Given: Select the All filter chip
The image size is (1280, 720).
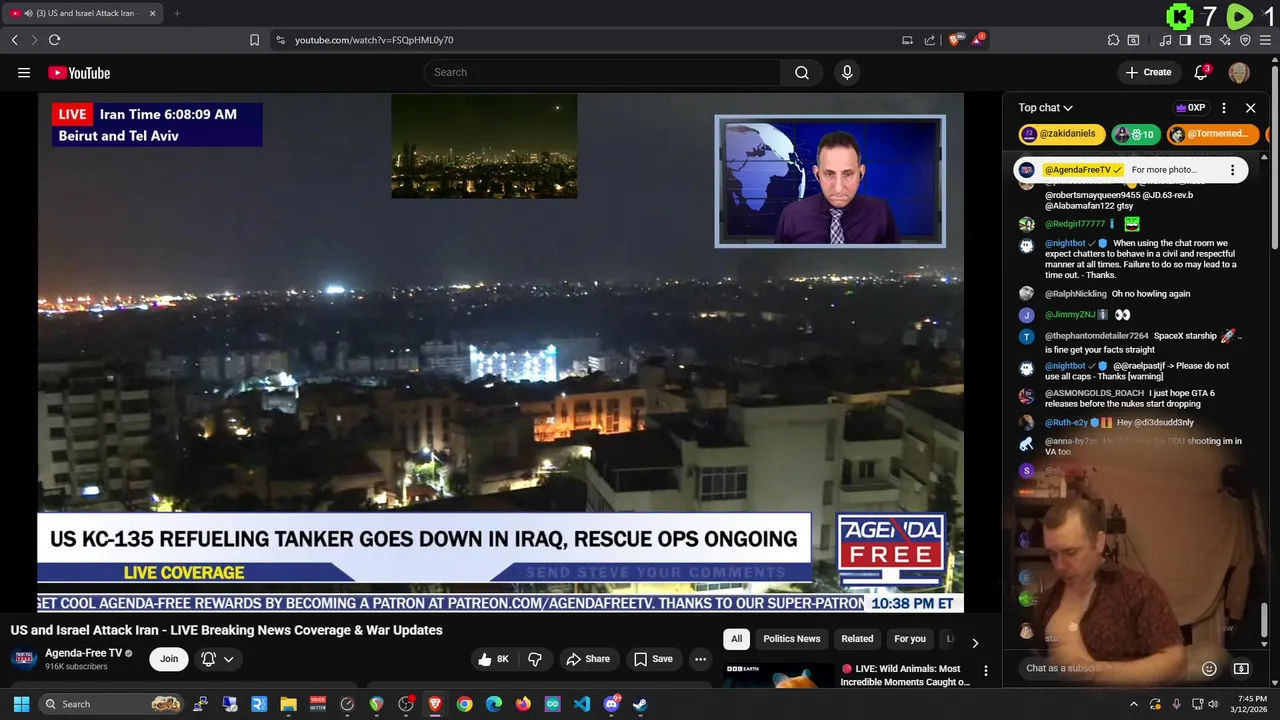Looking at the screenshot, I should tap(736, 639).
